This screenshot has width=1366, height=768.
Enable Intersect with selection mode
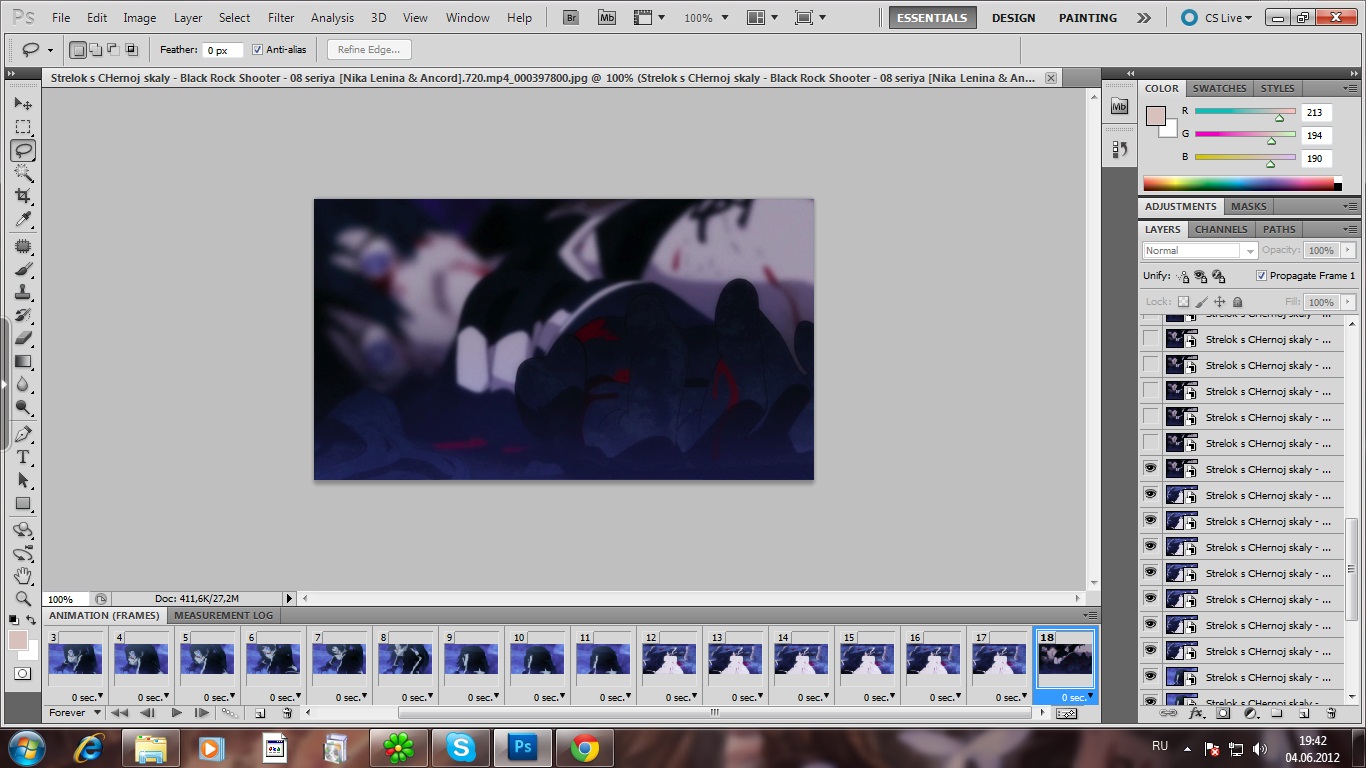[x=131, y=50]
